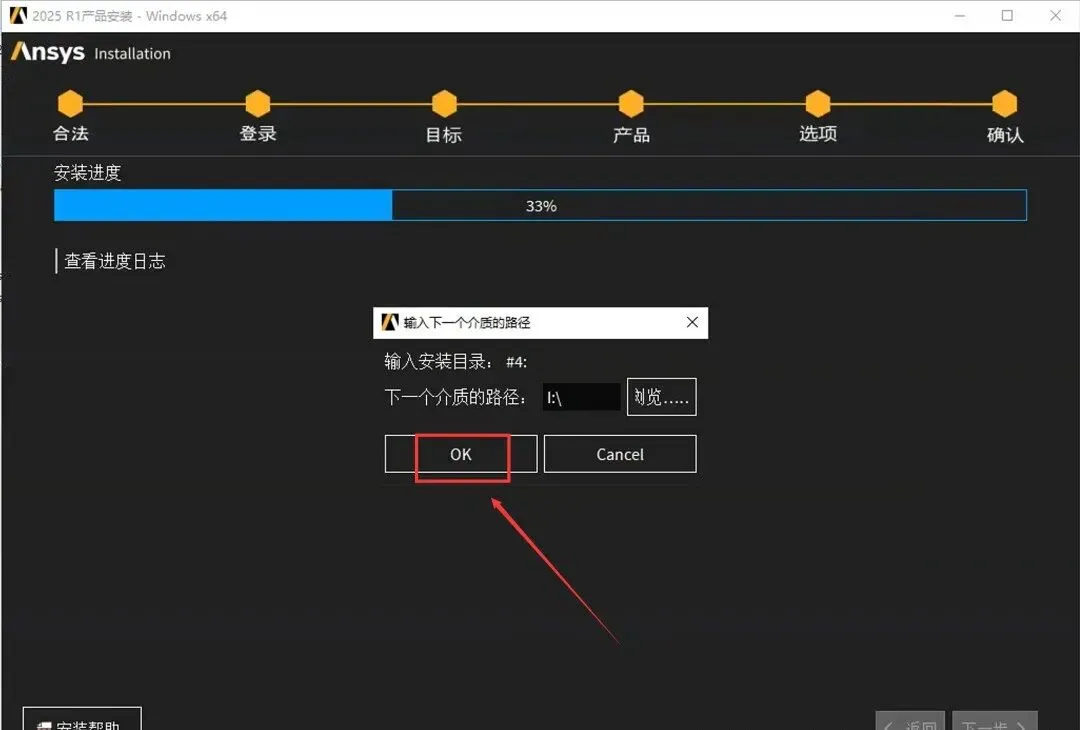This screenshot has width=1080, height=730.
Task: Click the 下一个介质的路径 label
Action: [456, 397]
